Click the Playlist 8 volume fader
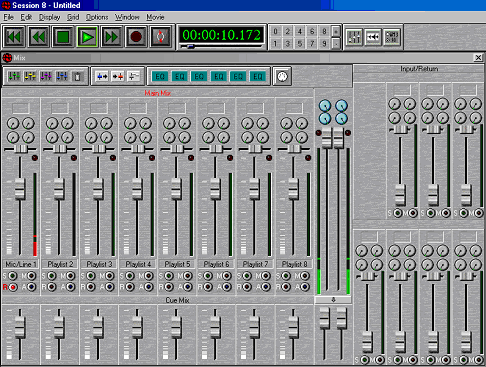This screenshot has height=367, width=486. 293,189
